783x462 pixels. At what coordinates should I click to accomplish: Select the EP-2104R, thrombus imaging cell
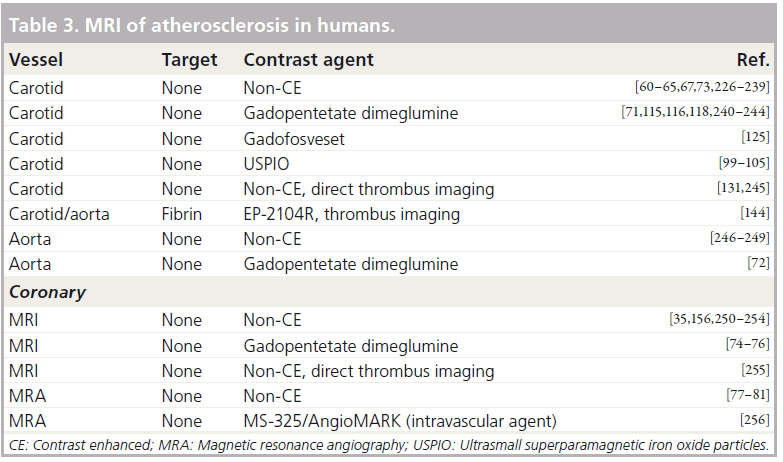coord(352,214)
